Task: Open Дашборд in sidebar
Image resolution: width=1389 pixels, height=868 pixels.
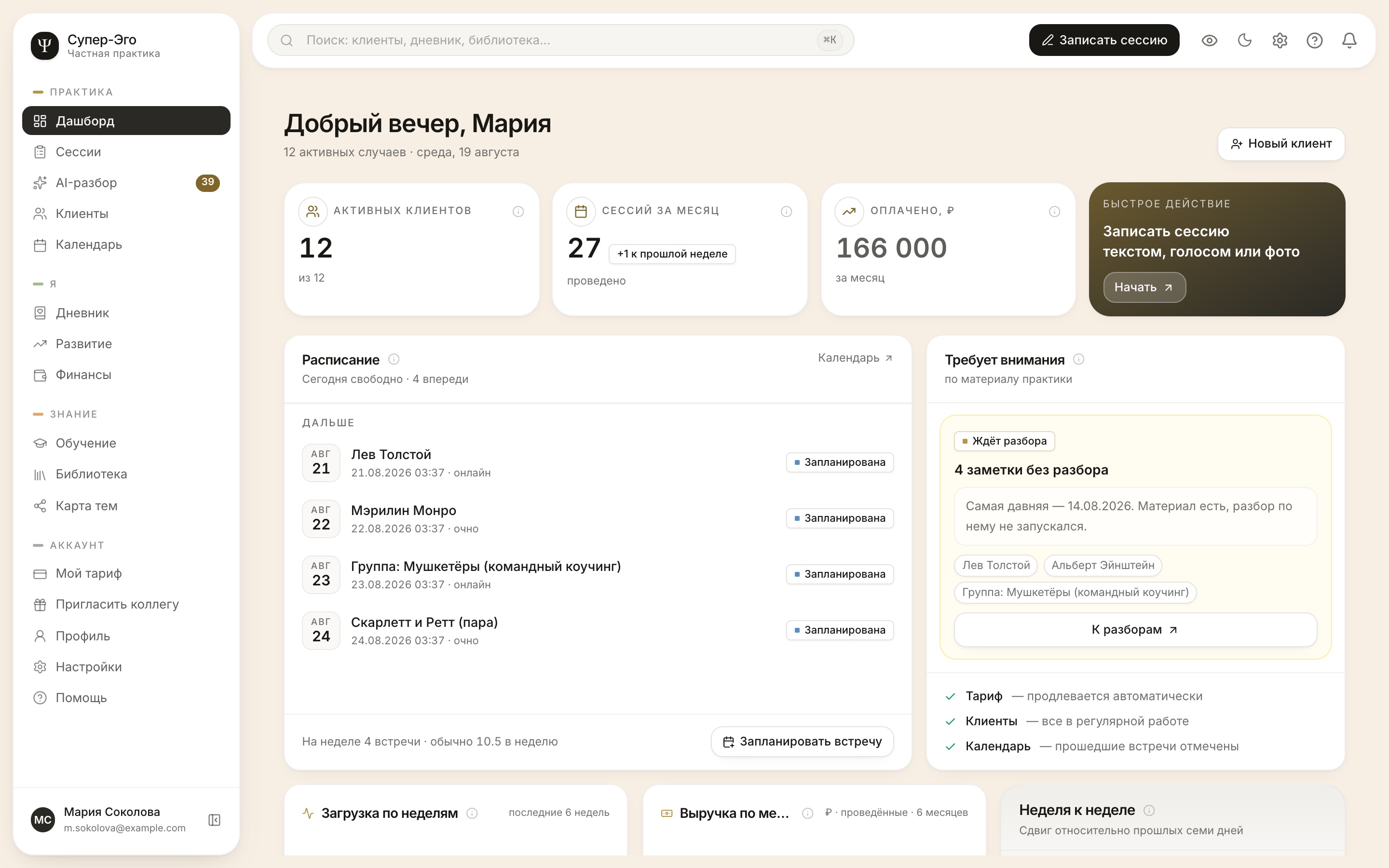Action: point(126,121)
